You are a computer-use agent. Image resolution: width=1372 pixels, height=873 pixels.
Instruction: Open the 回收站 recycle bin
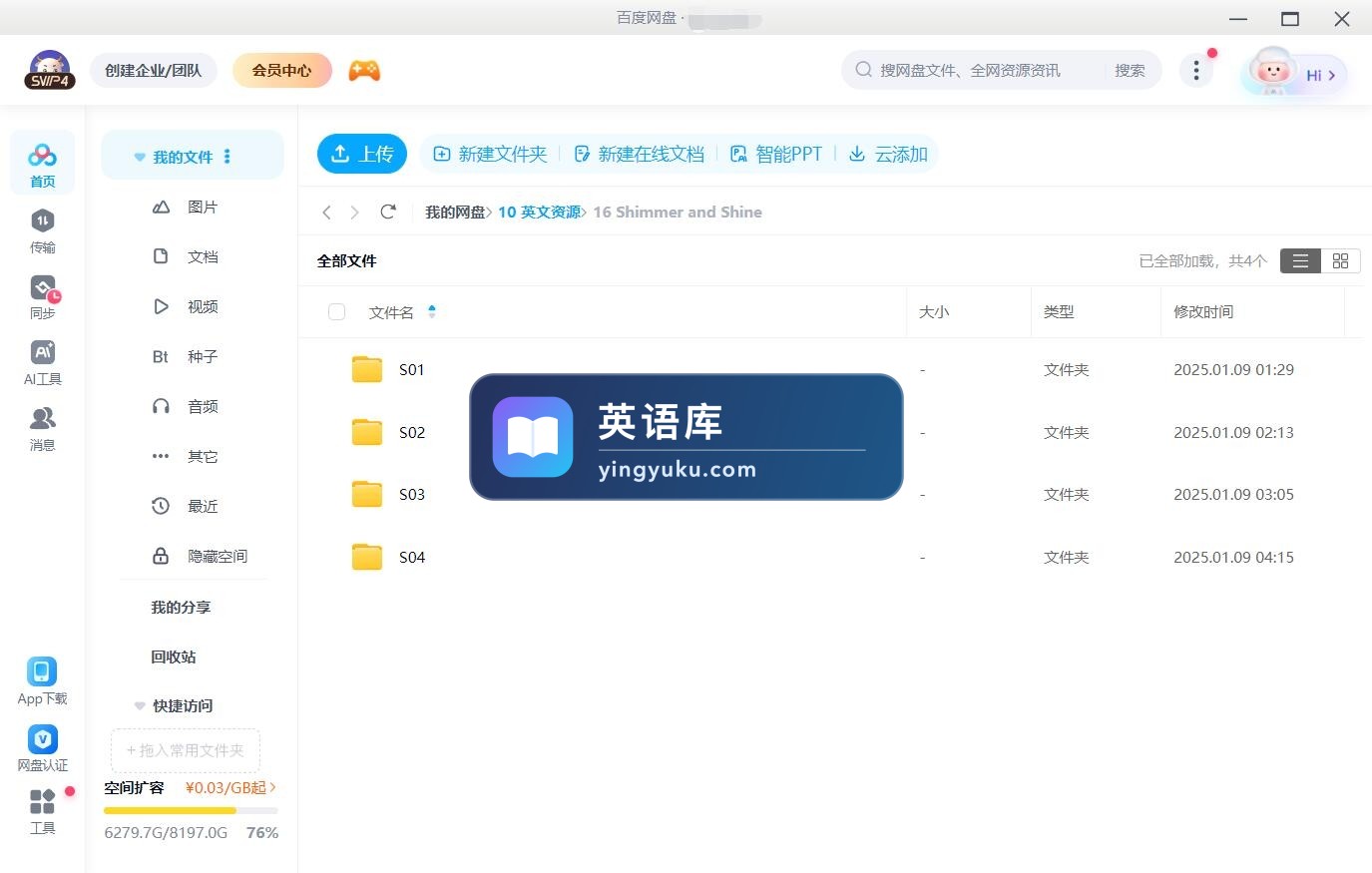[x=174, y=656]
